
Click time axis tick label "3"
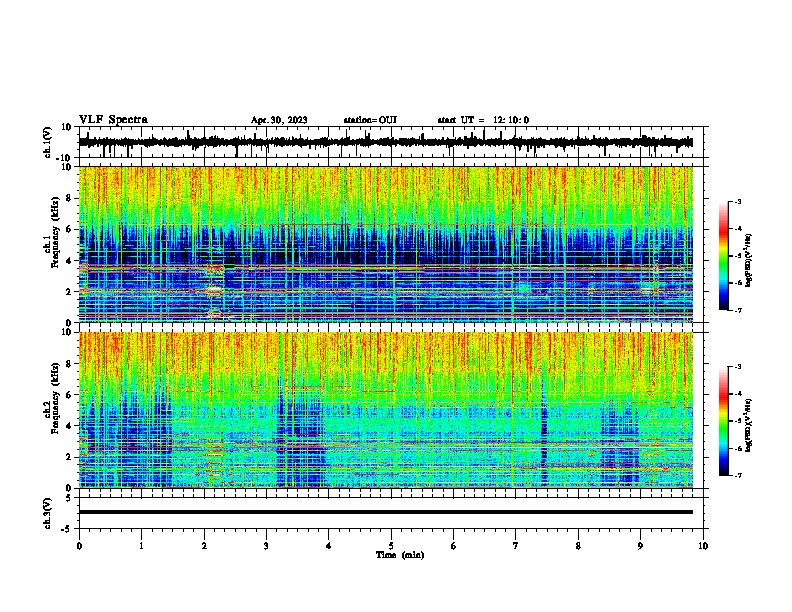pyautogui.click(x=266, y=546)
